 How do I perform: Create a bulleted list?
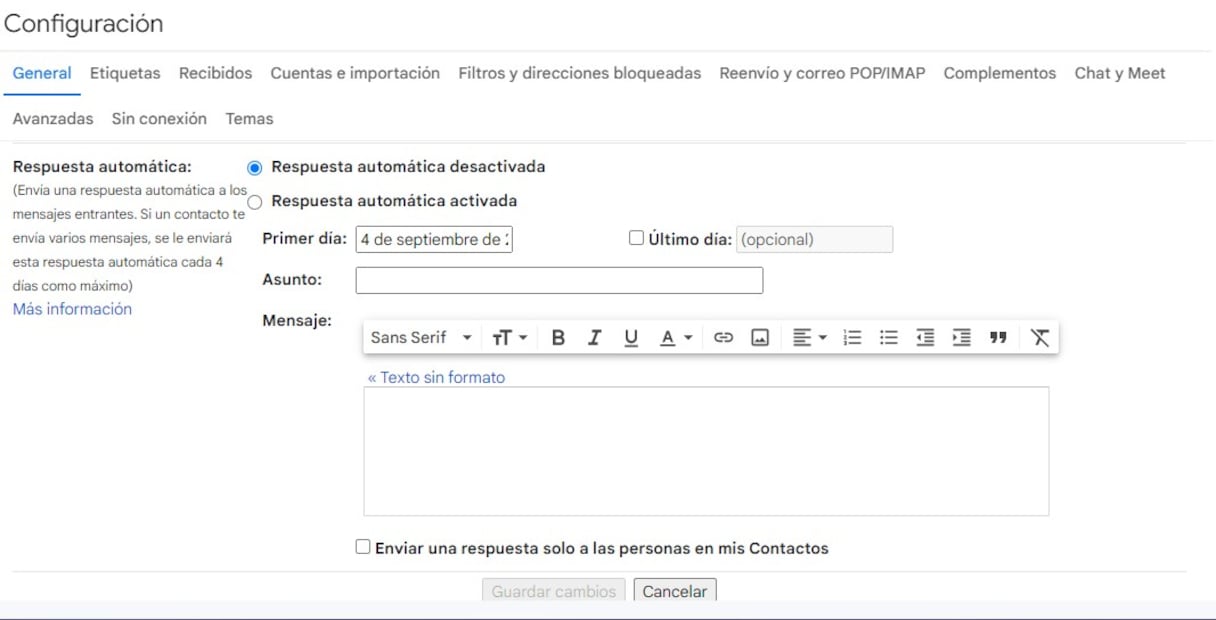coord(888,338)
